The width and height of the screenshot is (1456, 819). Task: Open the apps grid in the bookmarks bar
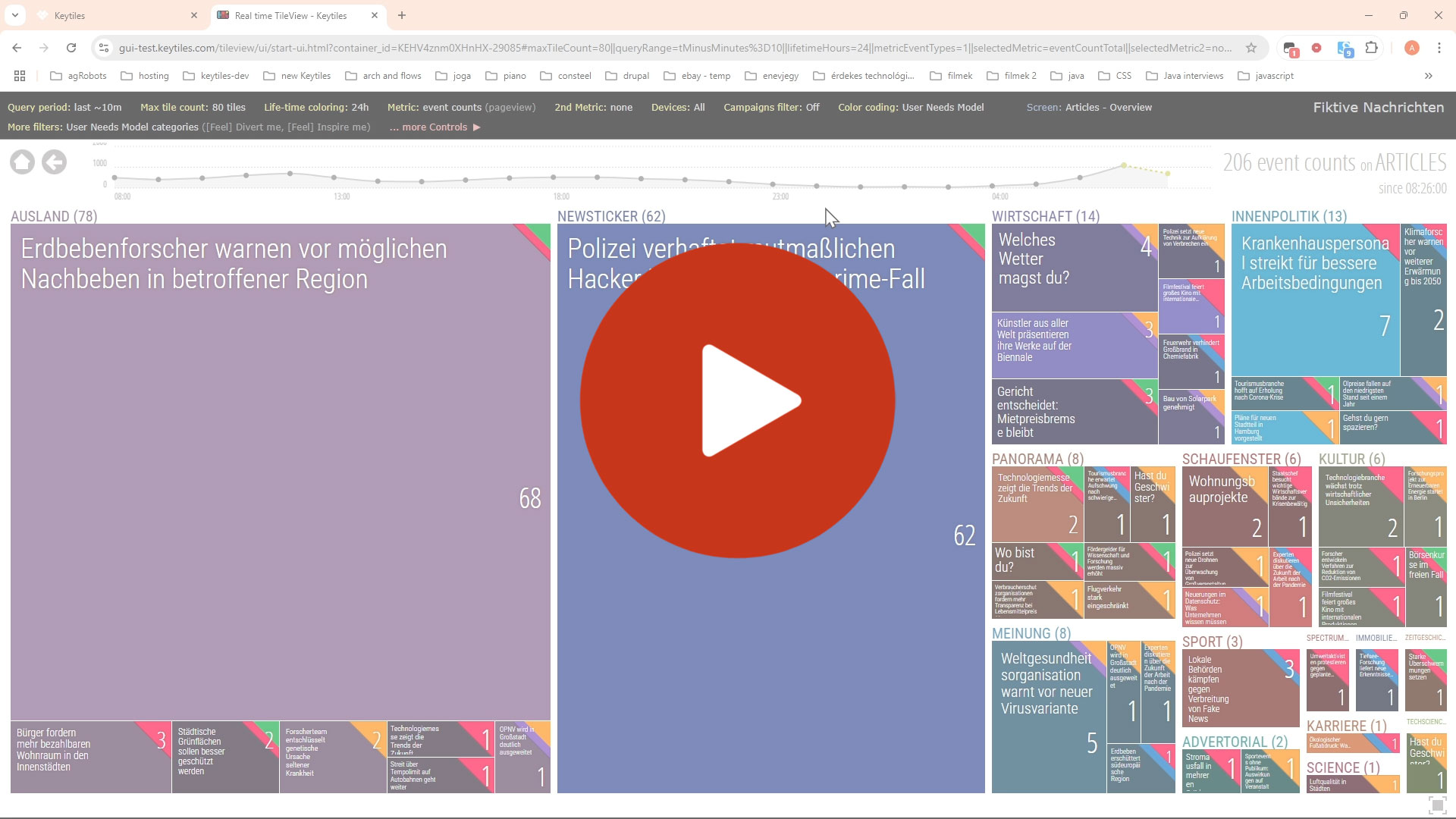(x=20, y=76)
